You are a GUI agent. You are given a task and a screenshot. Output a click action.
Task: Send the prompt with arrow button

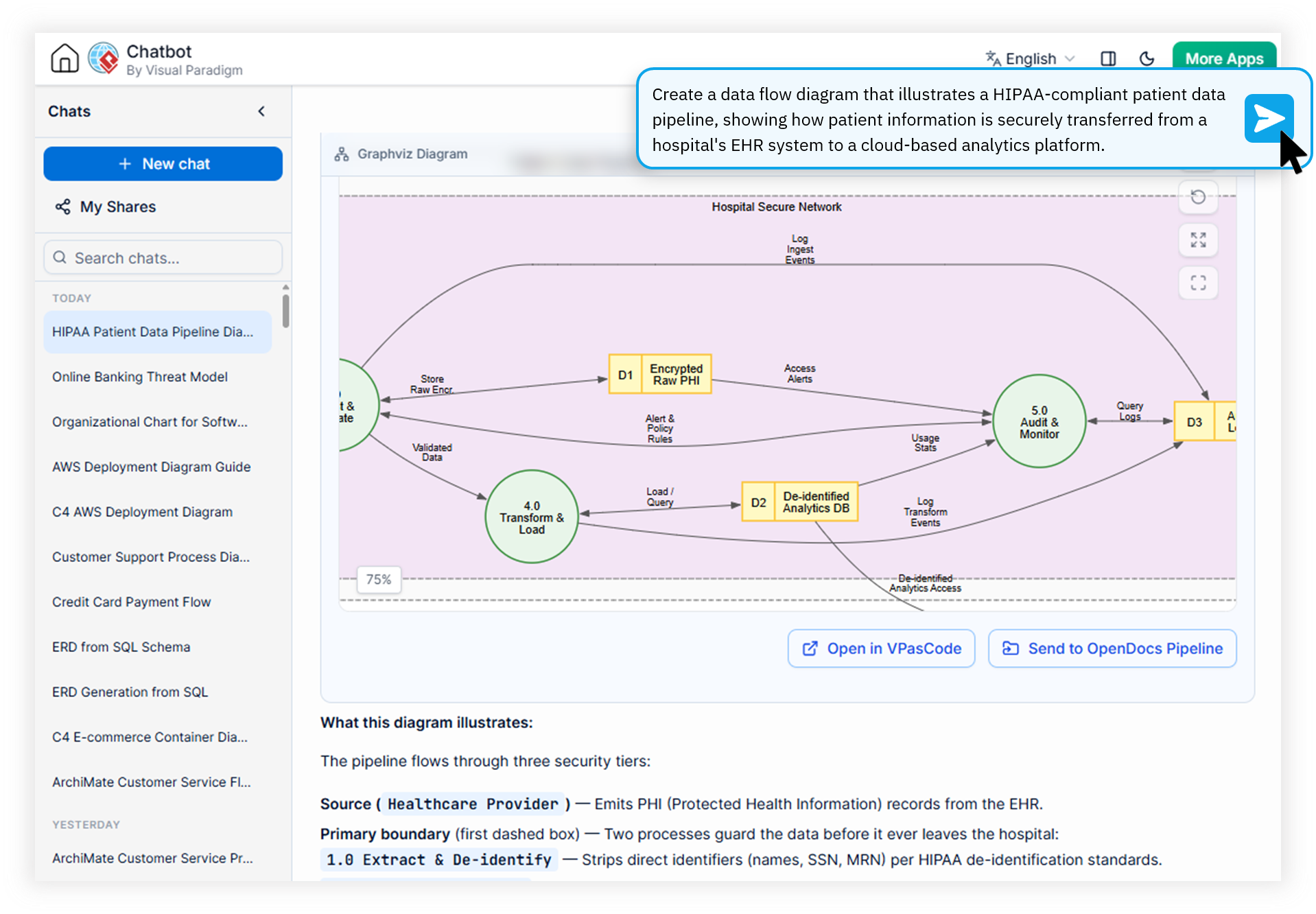pos(1269,118)
